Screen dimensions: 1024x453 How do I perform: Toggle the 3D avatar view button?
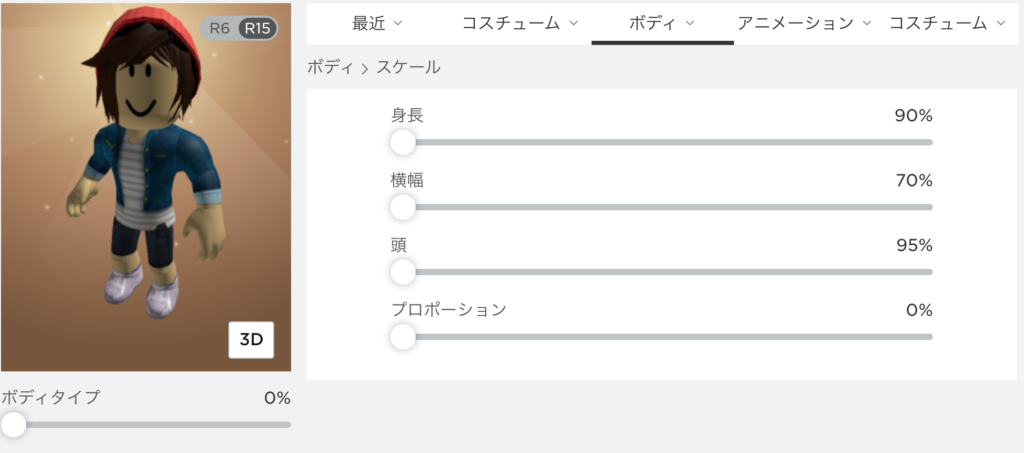[x=251, y=340]
